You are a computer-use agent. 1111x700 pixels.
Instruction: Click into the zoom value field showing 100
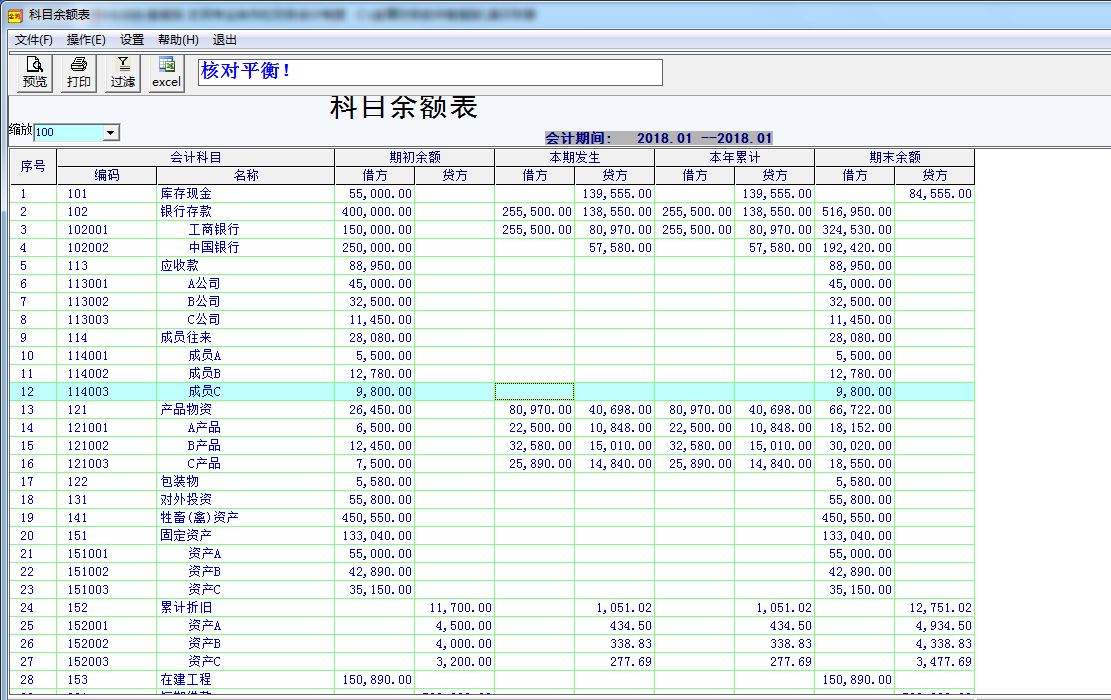pos(69,132)
